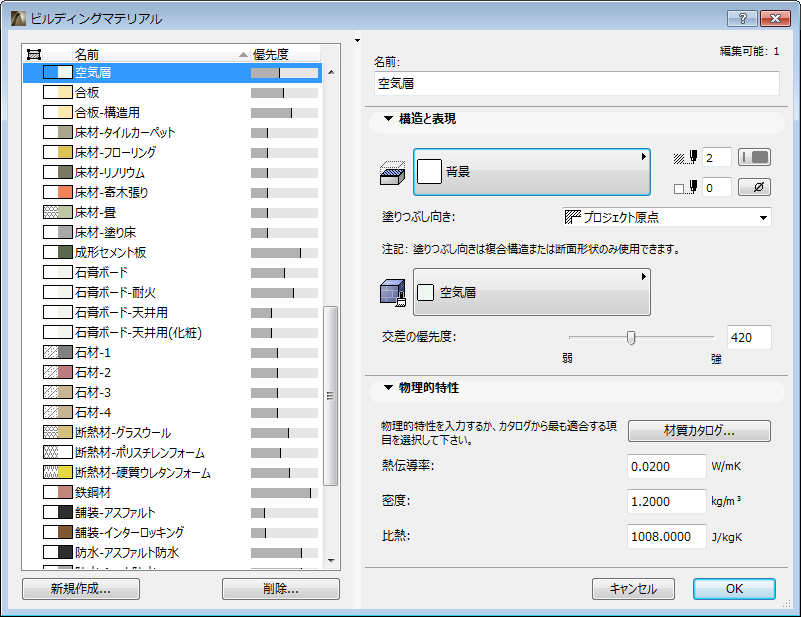Click the background pen number field showing 0
This screenshot has width=801, height=617.
click(717, 187)
